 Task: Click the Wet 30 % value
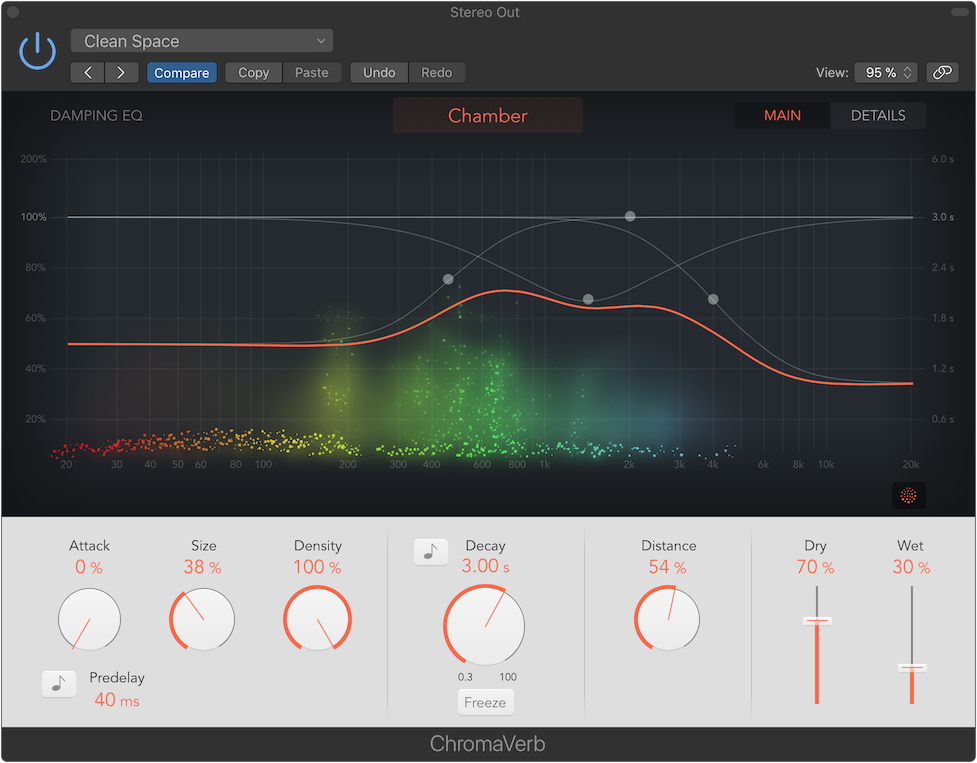(911, 567)
